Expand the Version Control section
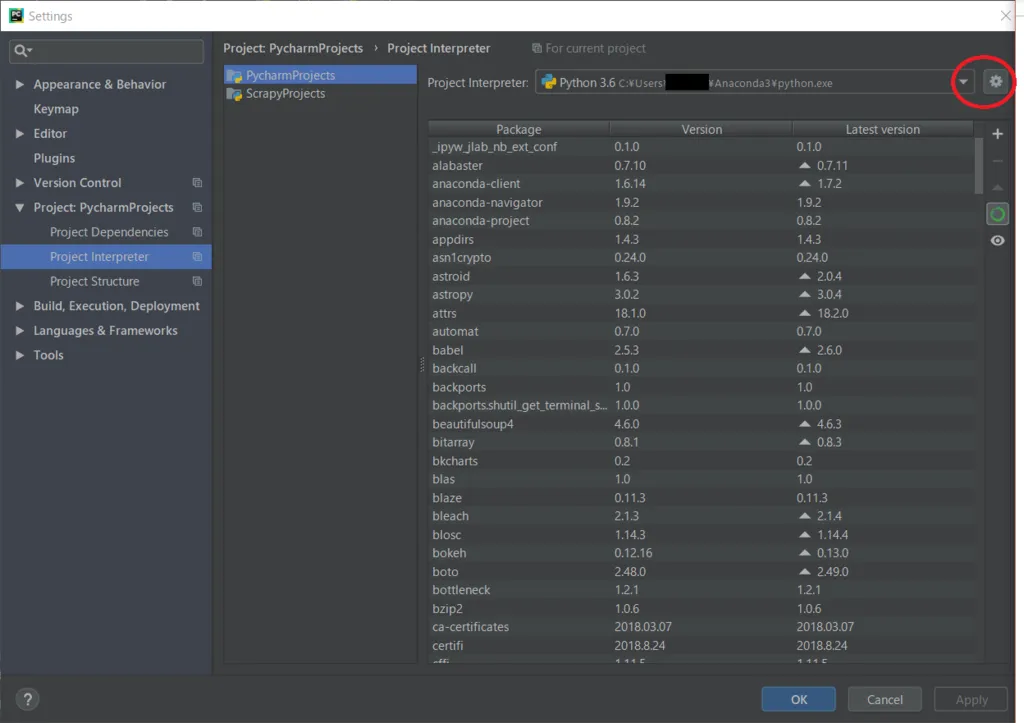The height and width of the screenshot is (723, 1024). click(x=20, y=183)
